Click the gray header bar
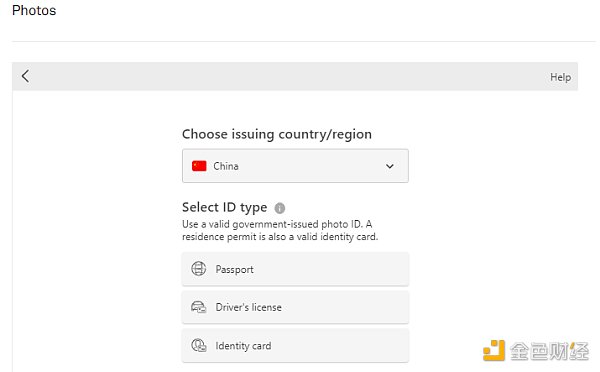This screenshot has height=372, width=600. (295, 77)
